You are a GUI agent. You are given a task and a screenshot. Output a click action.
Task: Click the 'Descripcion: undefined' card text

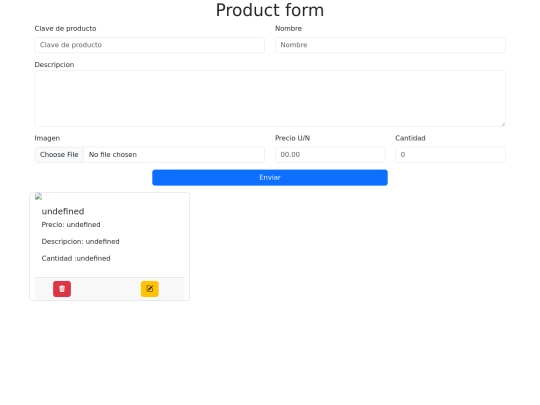[81, 241]
